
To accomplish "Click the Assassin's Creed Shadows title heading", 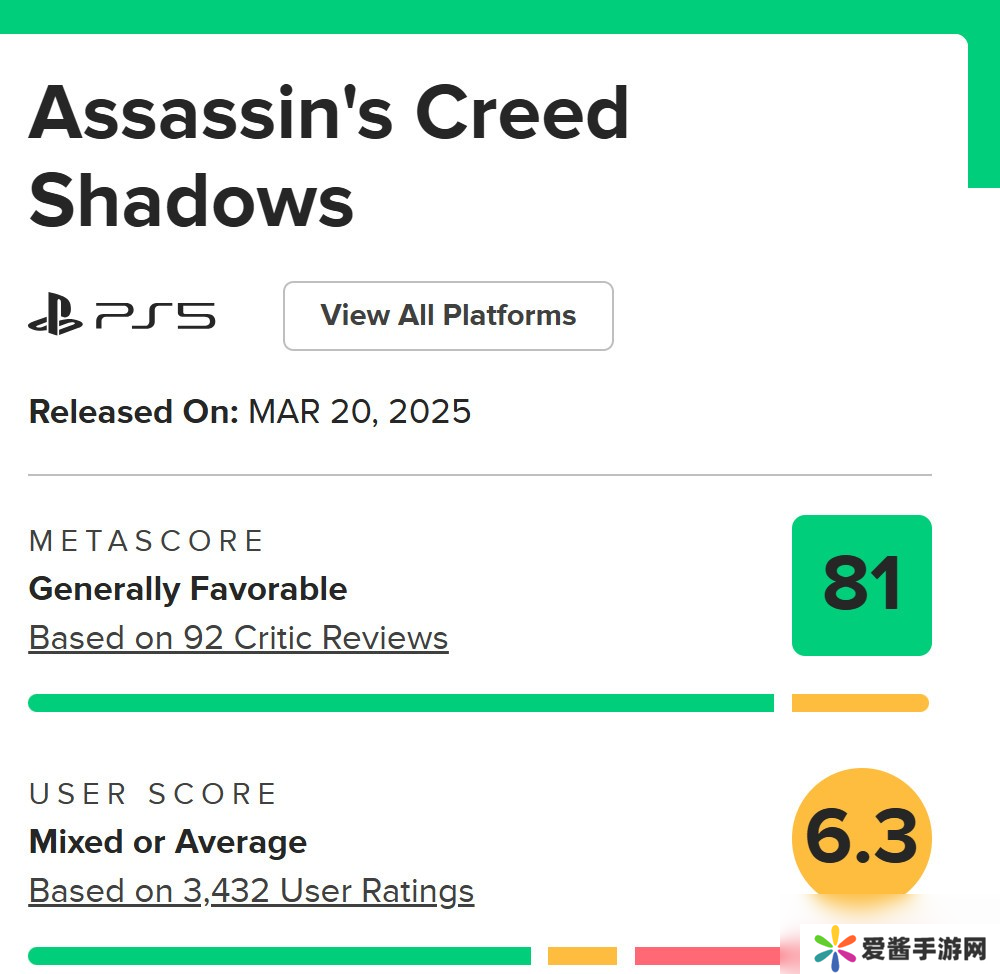I will pos(328,155).
